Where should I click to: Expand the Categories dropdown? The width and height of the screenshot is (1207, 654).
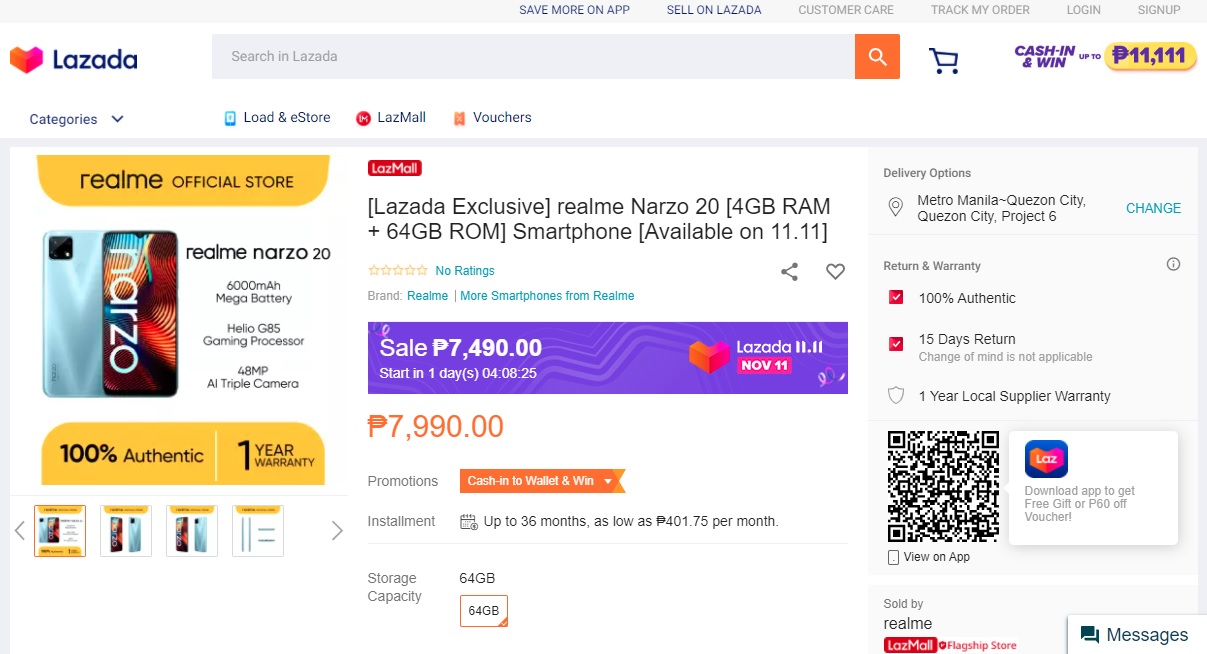(x=77, y=119)
